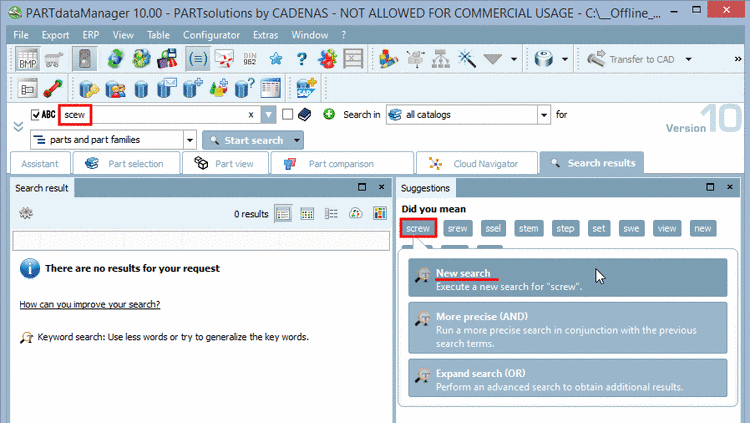Image resolution: width=750 pixels, height=423 pixels.
Task: Click the magic wand icon
Action: click(x=466, y=59)
